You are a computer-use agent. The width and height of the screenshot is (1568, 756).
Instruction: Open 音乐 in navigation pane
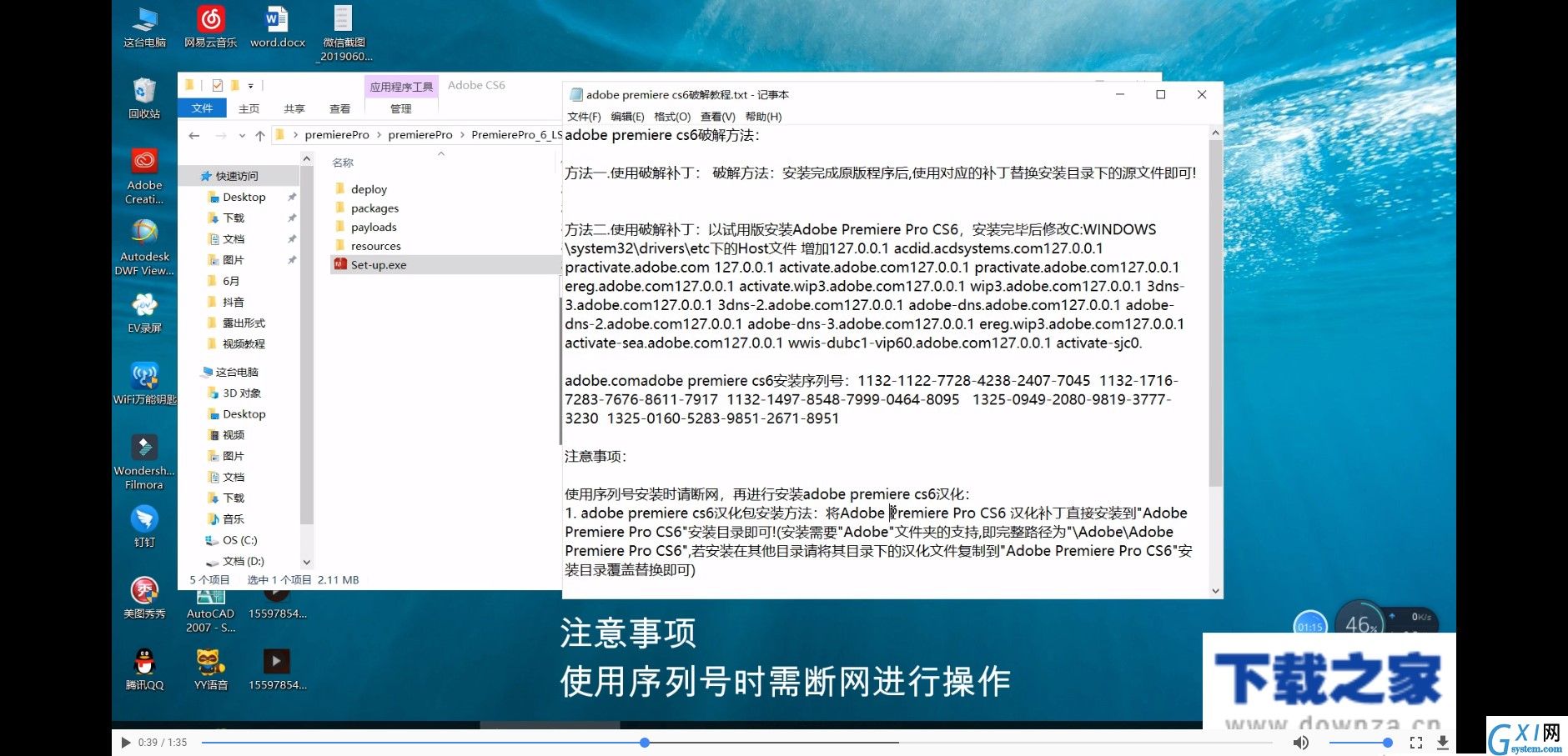tap(234, 518)
